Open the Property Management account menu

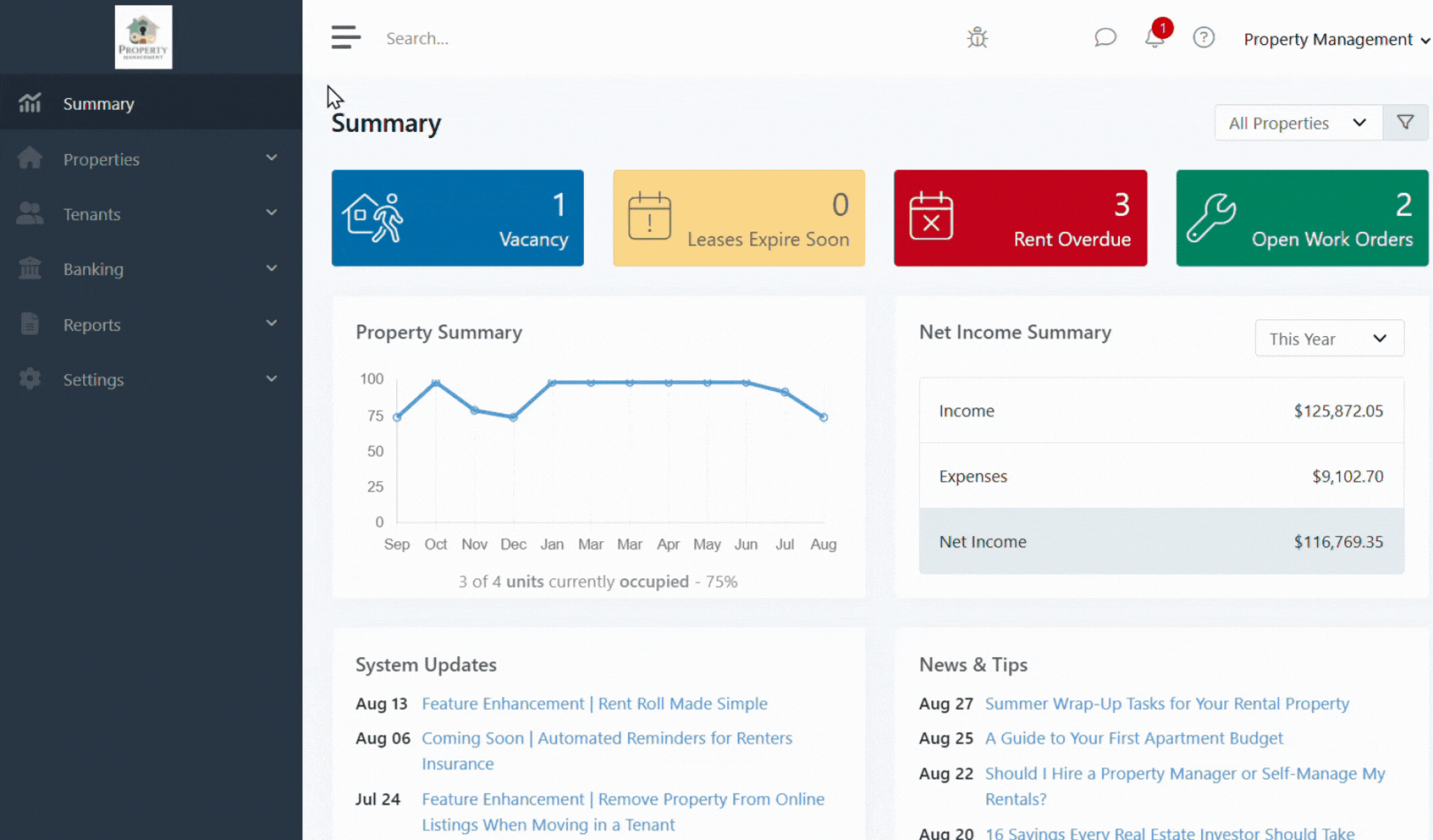(1335, 40)
